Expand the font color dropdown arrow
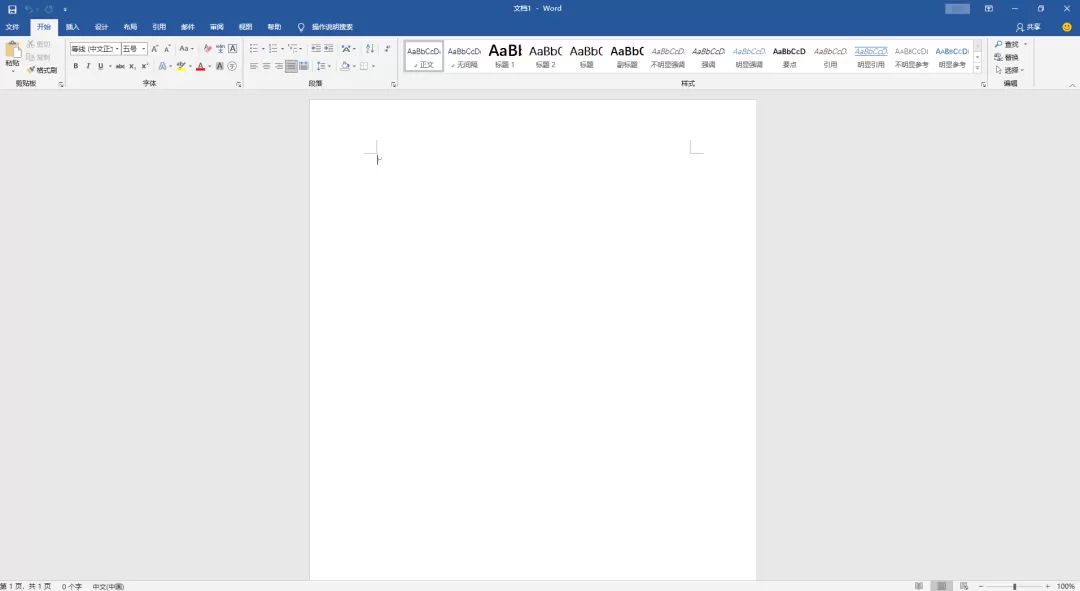The height and width of the screenshot is (591, 1080). pyautogui.click(x=207, y=66)
